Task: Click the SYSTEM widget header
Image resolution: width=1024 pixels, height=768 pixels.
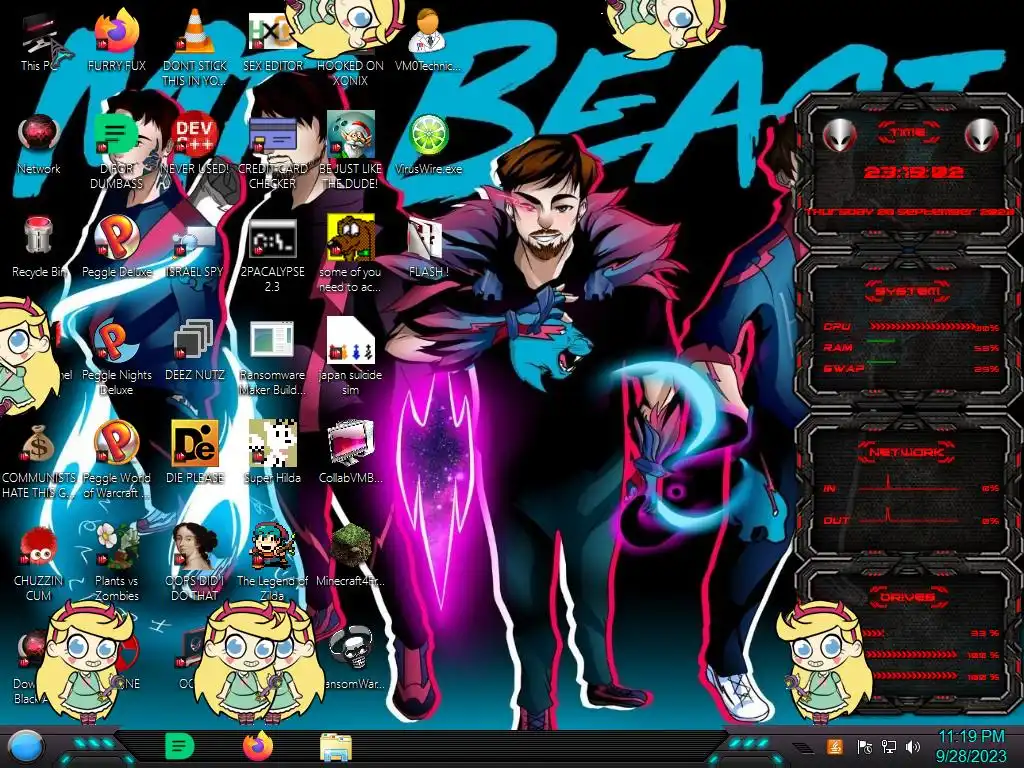Action: pos(908,291)
